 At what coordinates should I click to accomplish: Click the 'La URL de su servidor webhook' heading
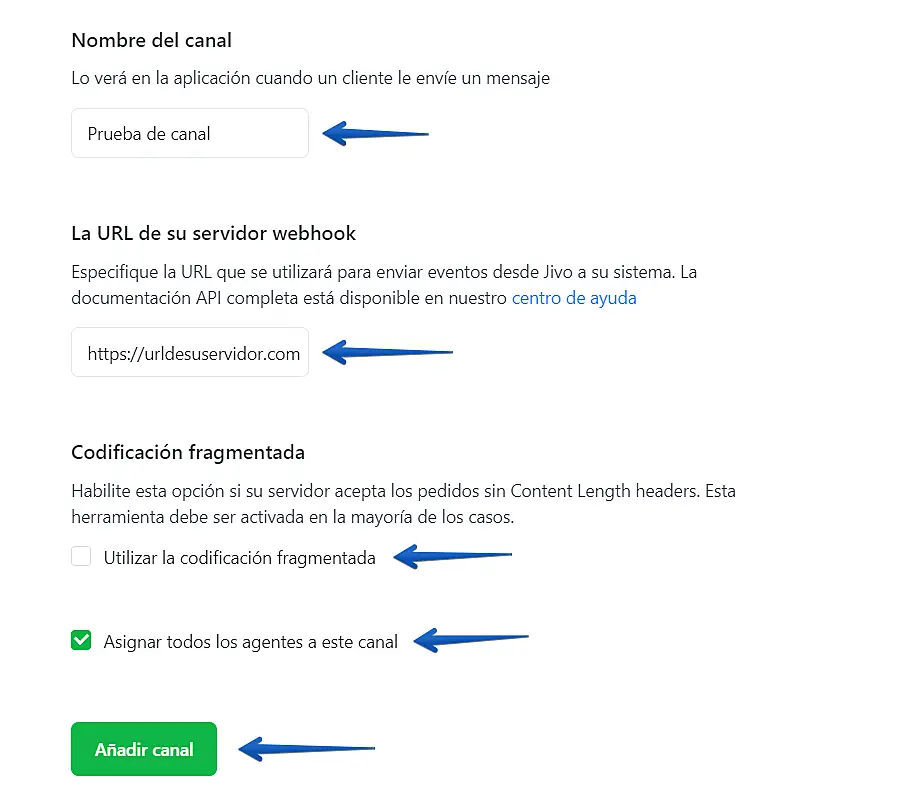(213, 233)
